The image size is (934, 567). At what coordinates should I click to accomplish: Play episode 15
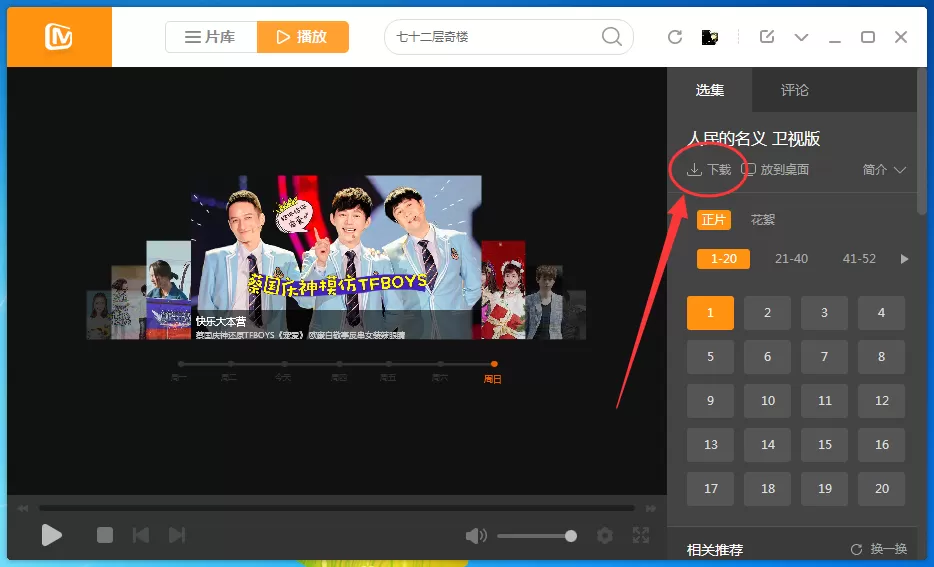[824, 445]
